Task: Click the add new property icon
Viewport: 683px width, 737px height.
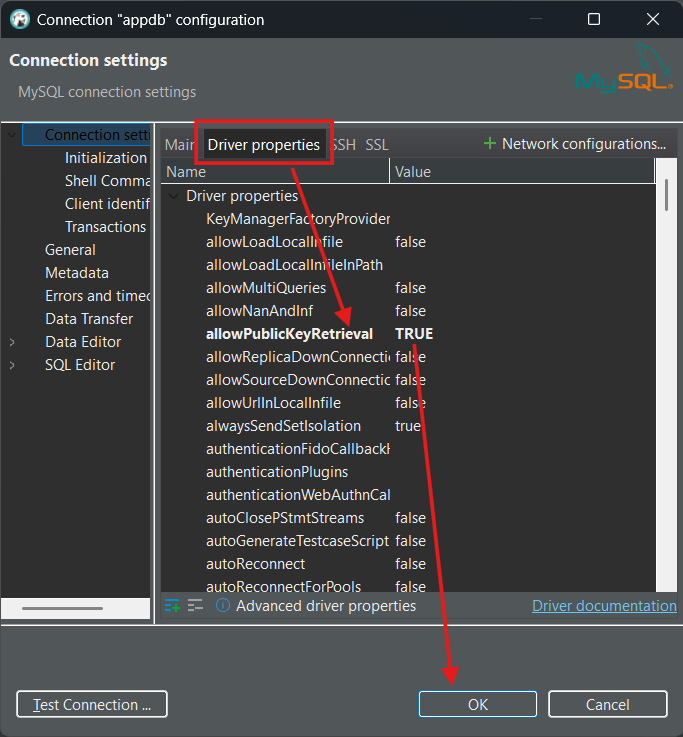Action: tap(172, 606)
